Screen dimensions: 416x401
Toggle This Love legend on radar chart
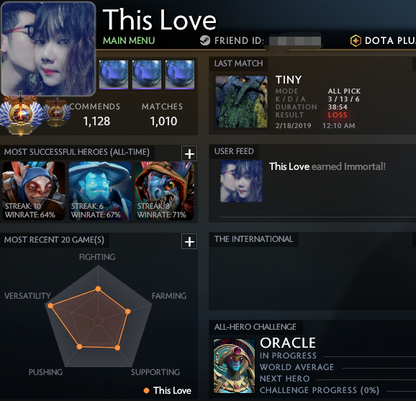pyautogui.click(x=168, y=390)
